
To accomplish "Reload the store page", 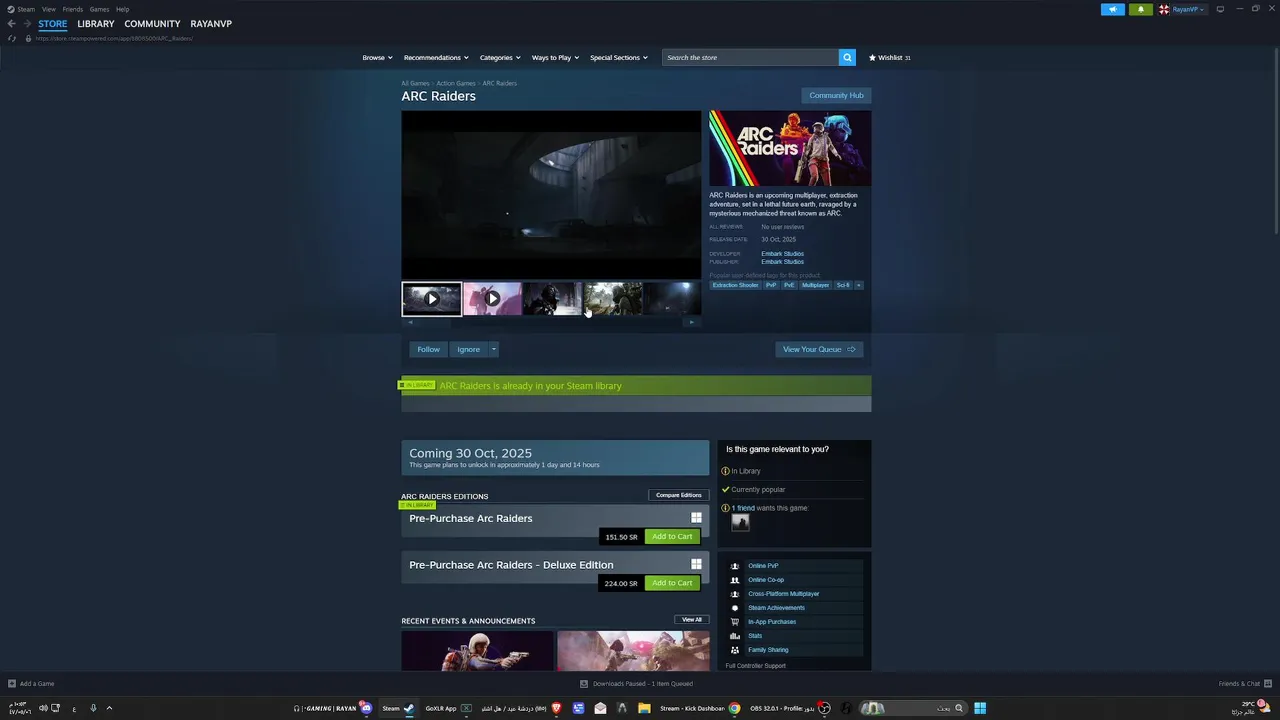I will [12, 38].
